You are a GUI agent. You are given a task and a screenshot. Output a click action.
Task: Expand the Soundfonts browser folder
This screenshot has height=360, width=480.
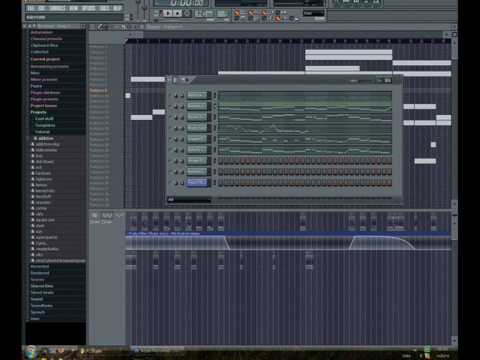point(42,306)
